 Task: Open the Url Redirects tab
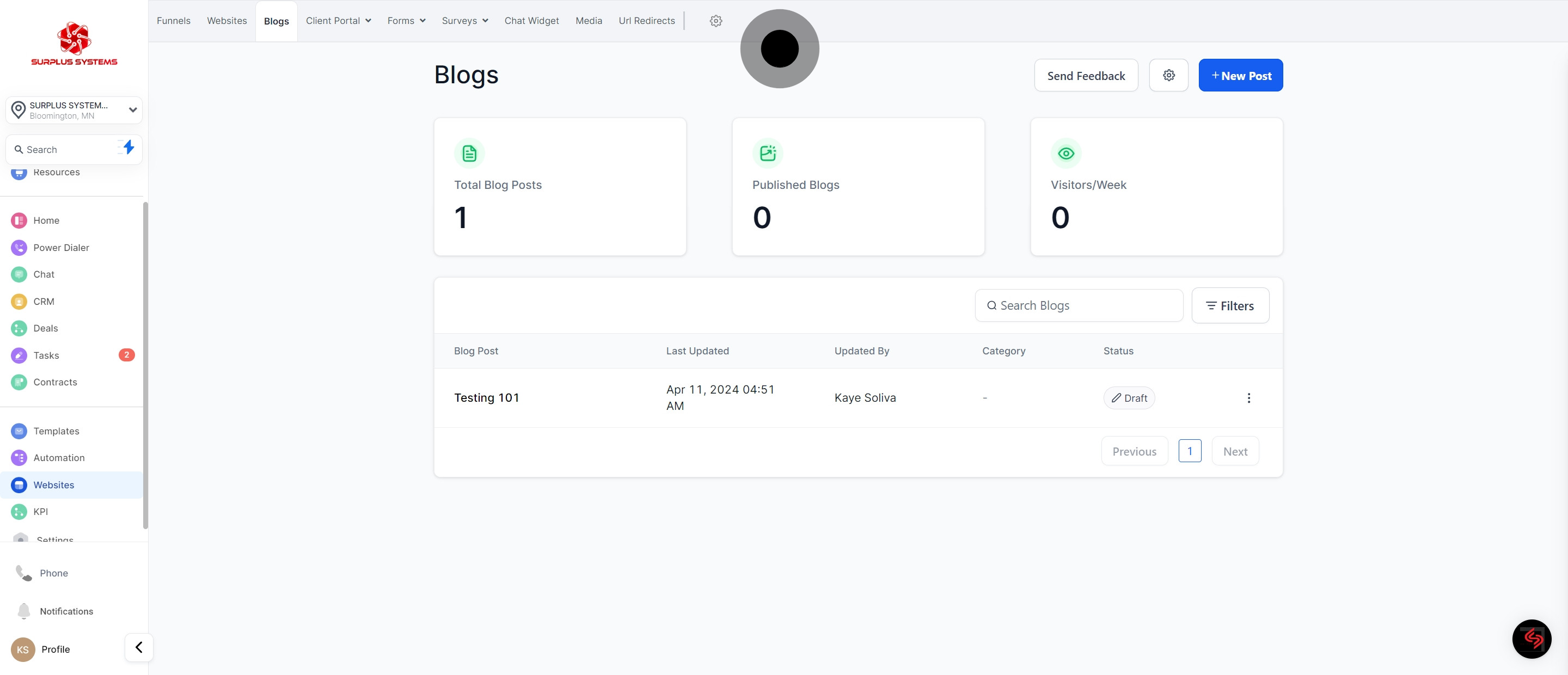[x=646, y=21]
